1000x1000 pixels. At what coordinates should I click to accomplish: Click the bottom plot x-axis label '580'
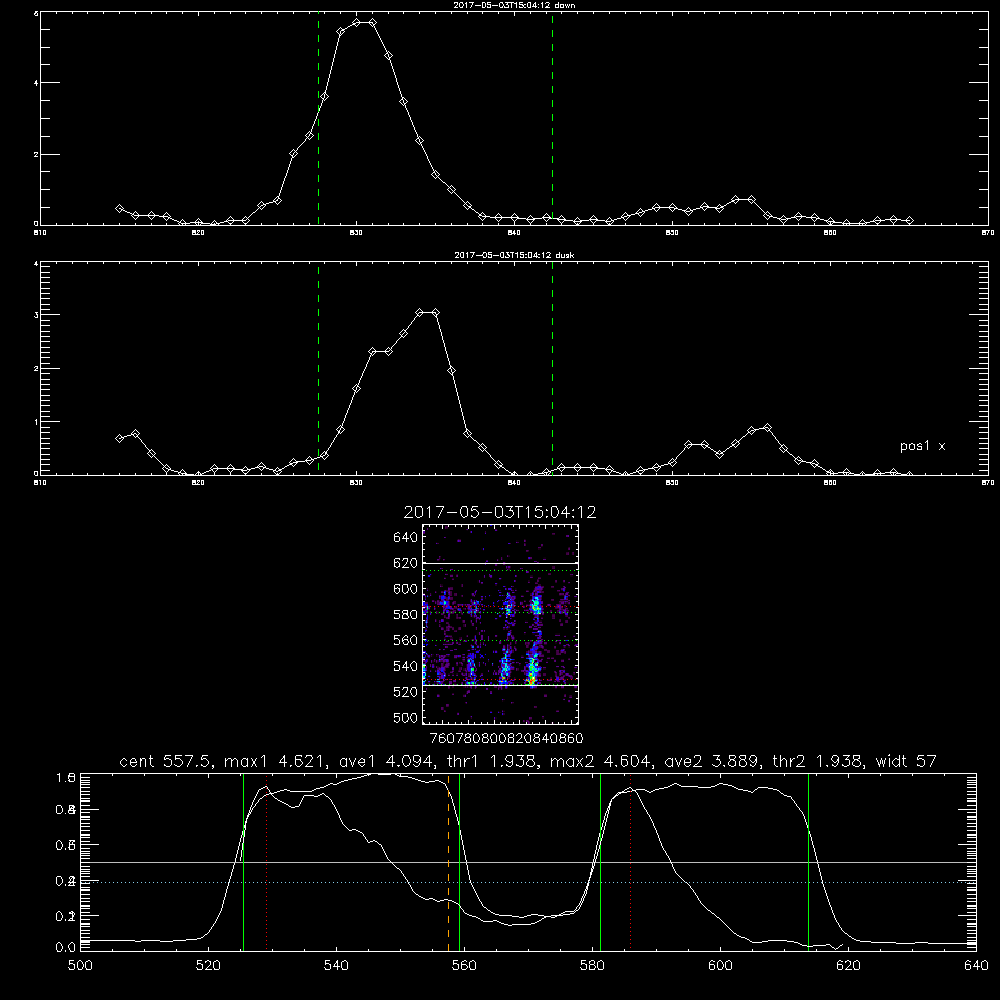coord(592,966)
